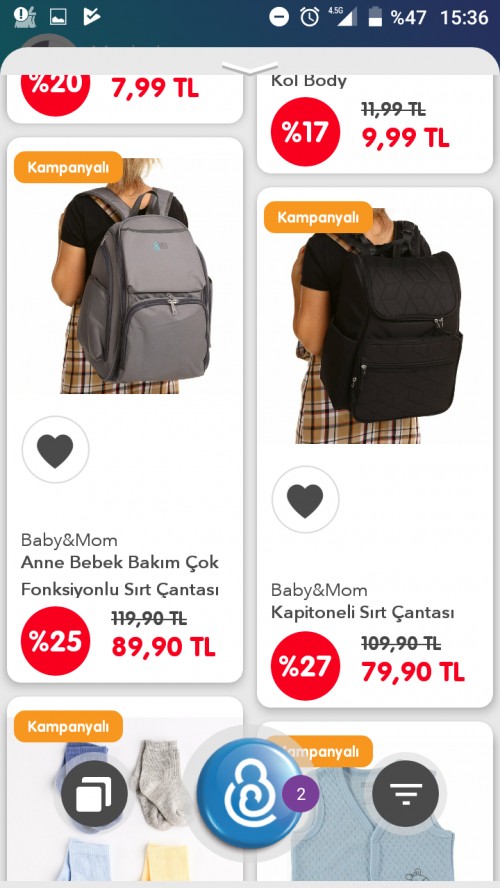Tap the %25 discount badge
The height and width of the screenshot is (888, 500).
(55, 641)
